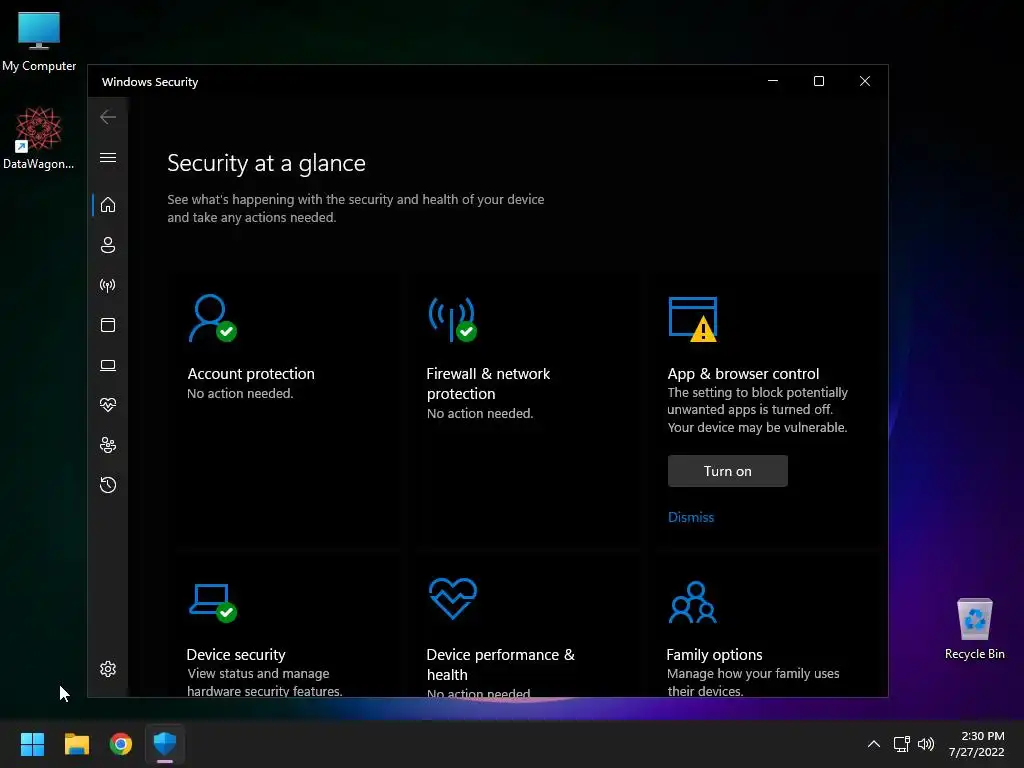Minimize the Windows Security window
This screenshot has height=768, width=1024.
coord(773,81)
